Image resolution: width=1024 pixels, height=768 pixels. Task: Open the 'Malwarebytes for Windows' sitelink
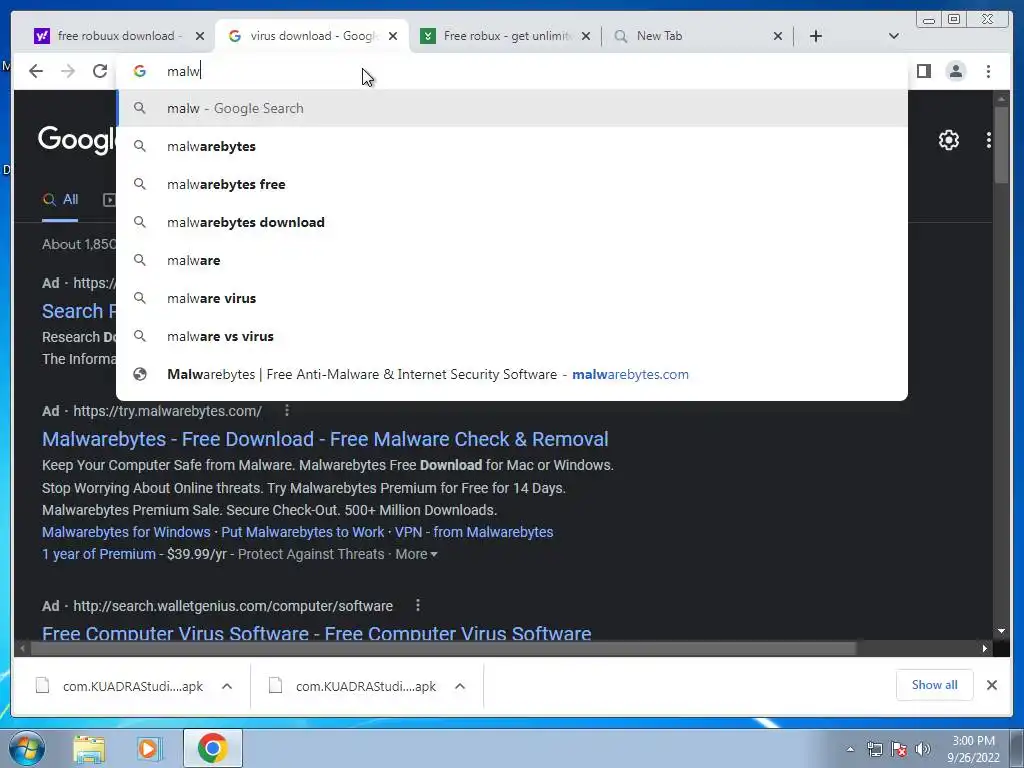click(x=126, y=532)
